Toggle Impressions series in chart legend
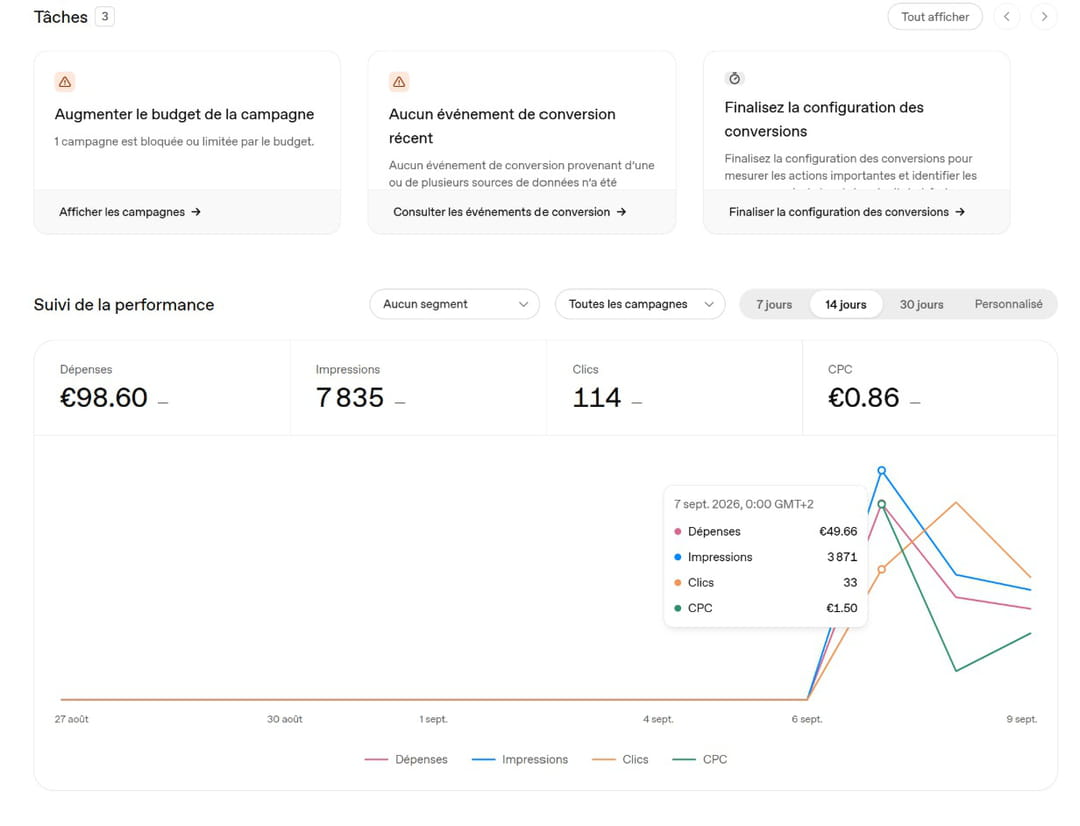 (x=520, y=759)
